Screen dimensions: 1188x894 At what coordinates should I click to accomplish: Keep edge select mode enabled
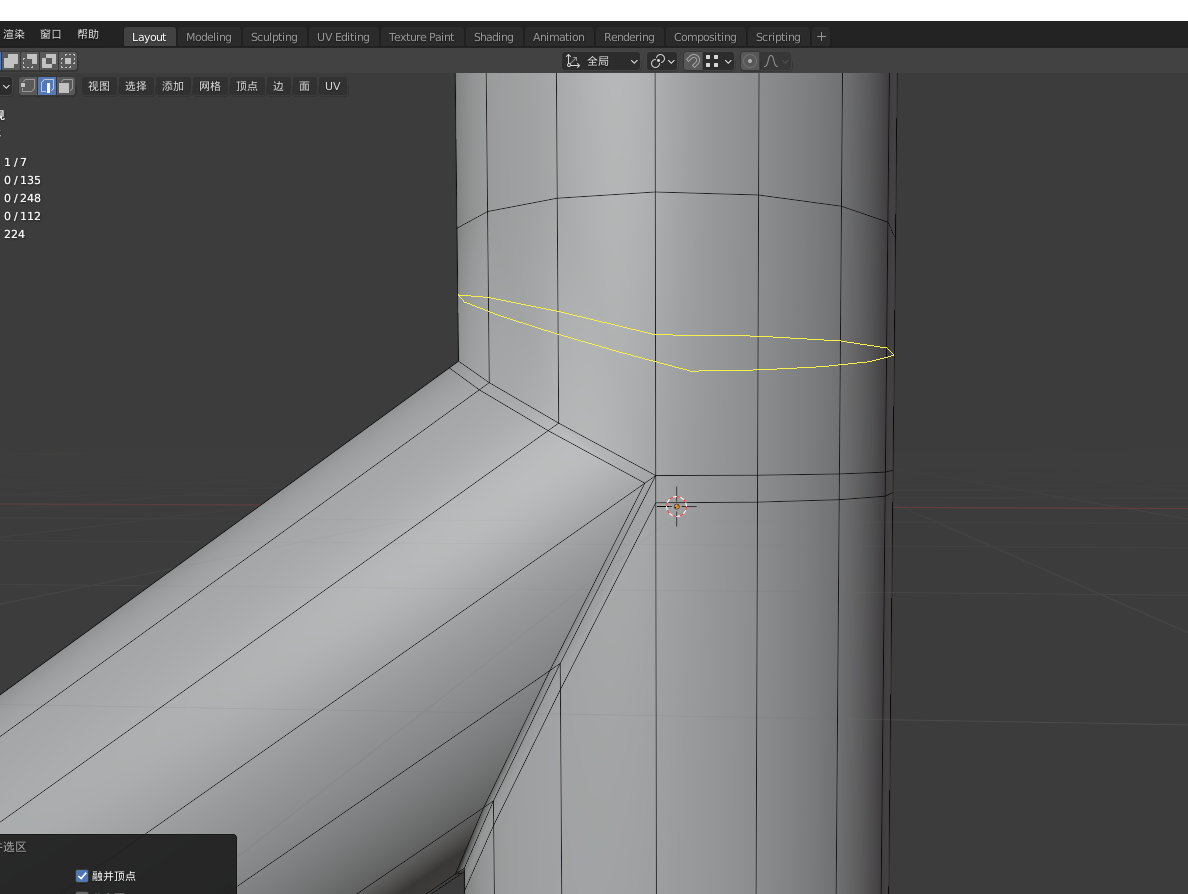click(x=46, y=86)
